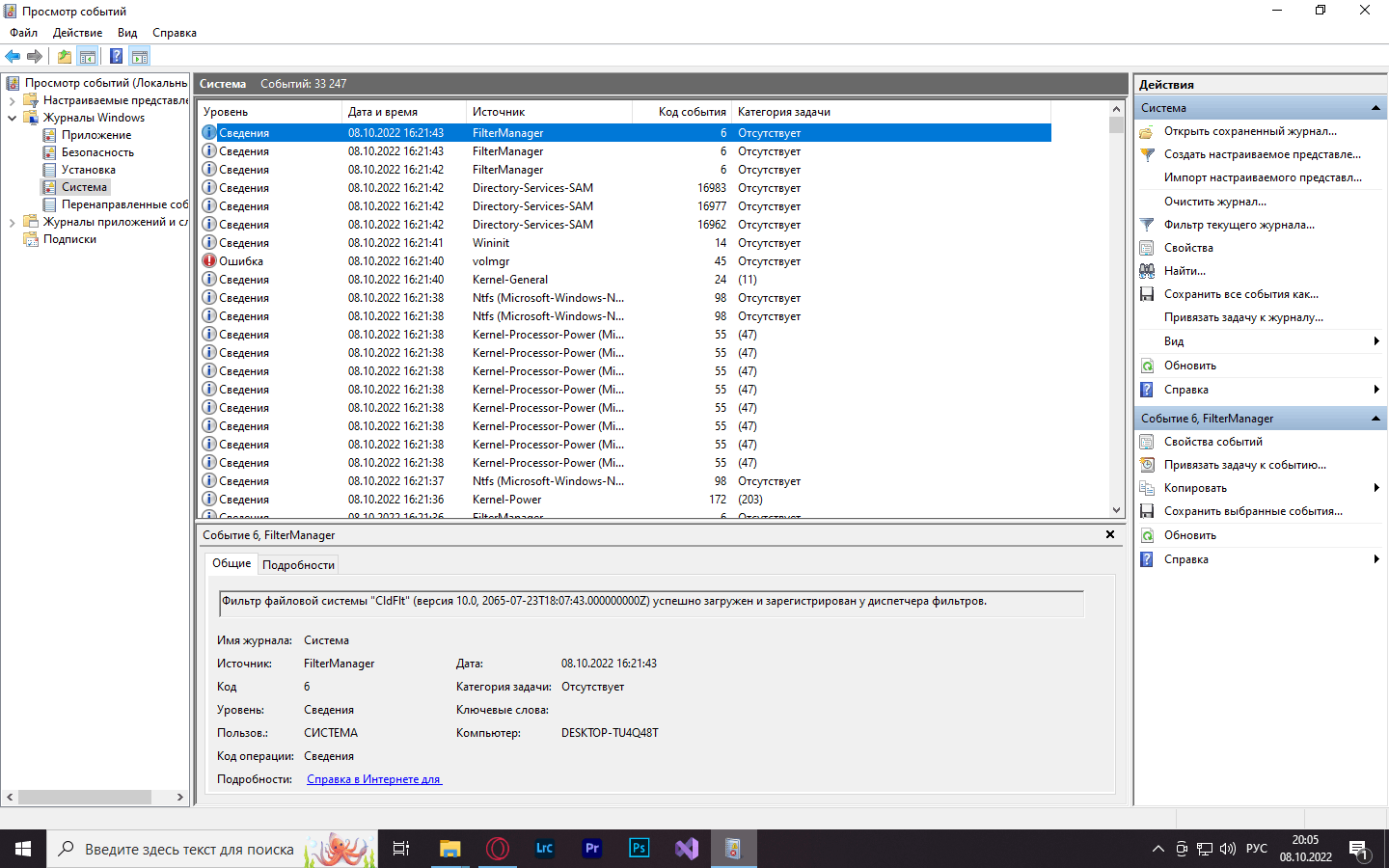The image size is (1389, 868).
Task: Select event with code 16983
Action: click(625, 188)
